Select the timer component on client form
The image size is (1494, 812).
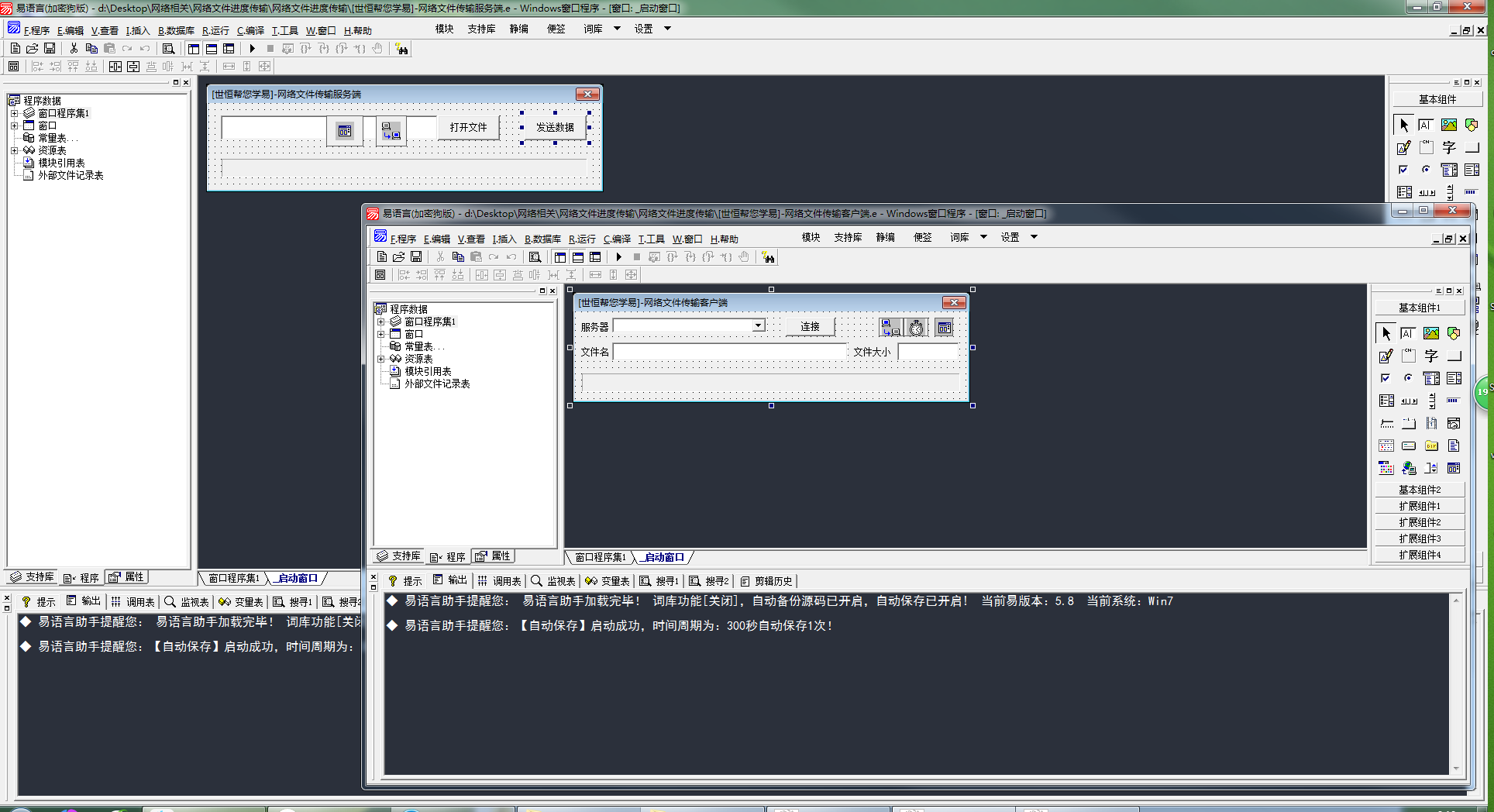pos(917,328)
